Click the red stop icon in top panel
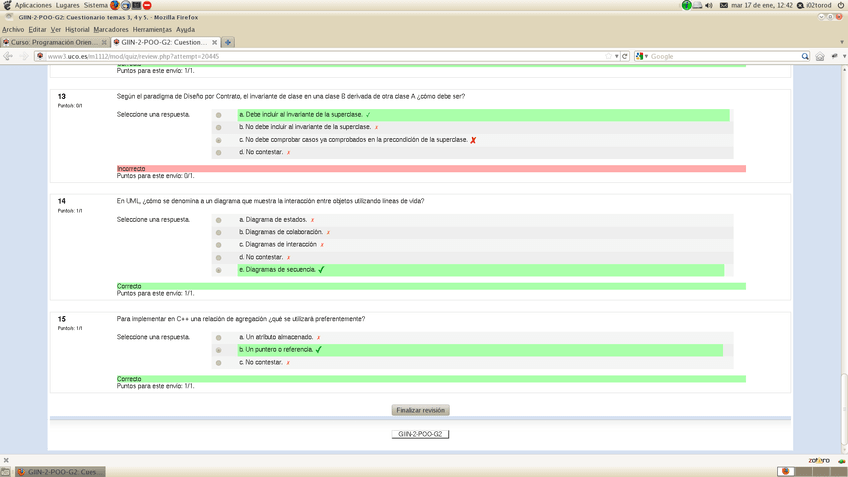The width and height of the screenshot is (848, 477). [x=147, y=5]
